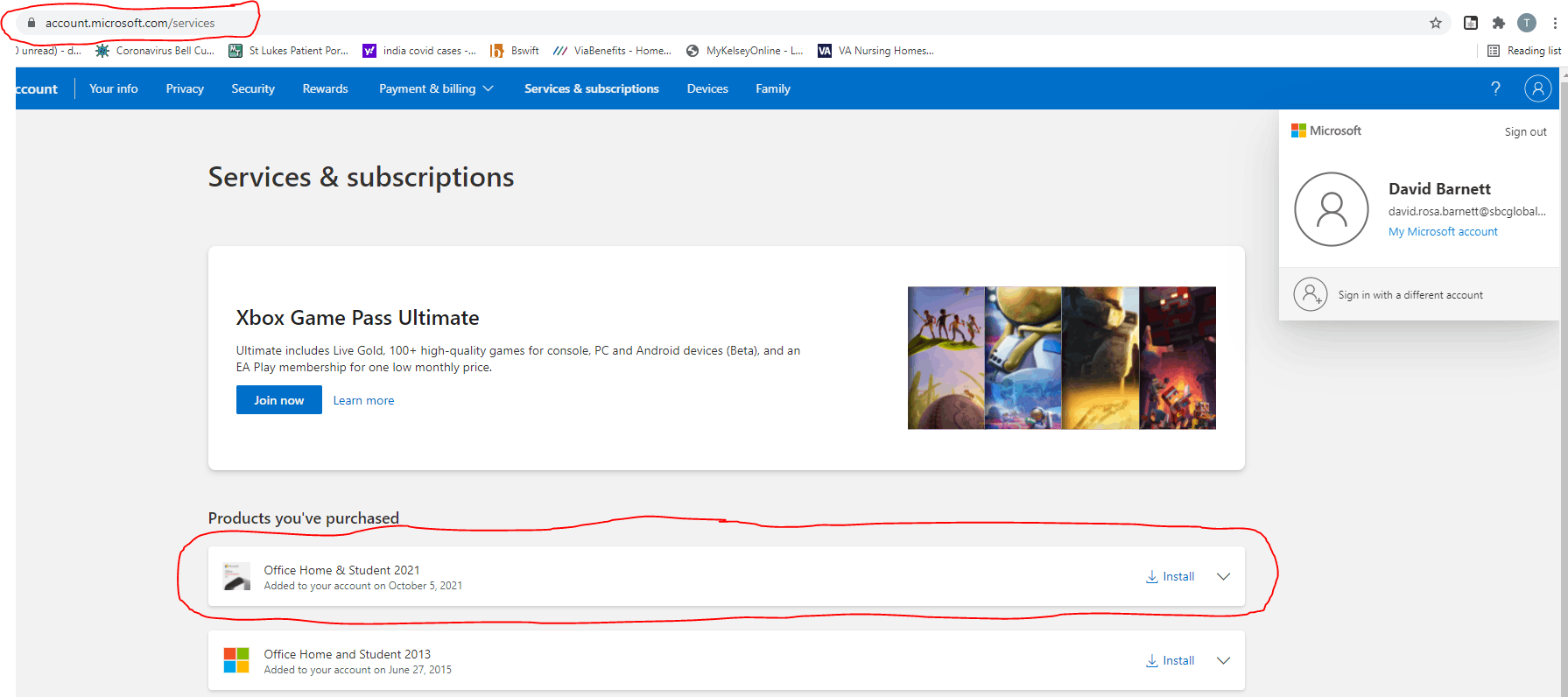Go to Your info tab
Image resolution: width=1568 pixels, height=697 pixels.
tap(114, 88)
